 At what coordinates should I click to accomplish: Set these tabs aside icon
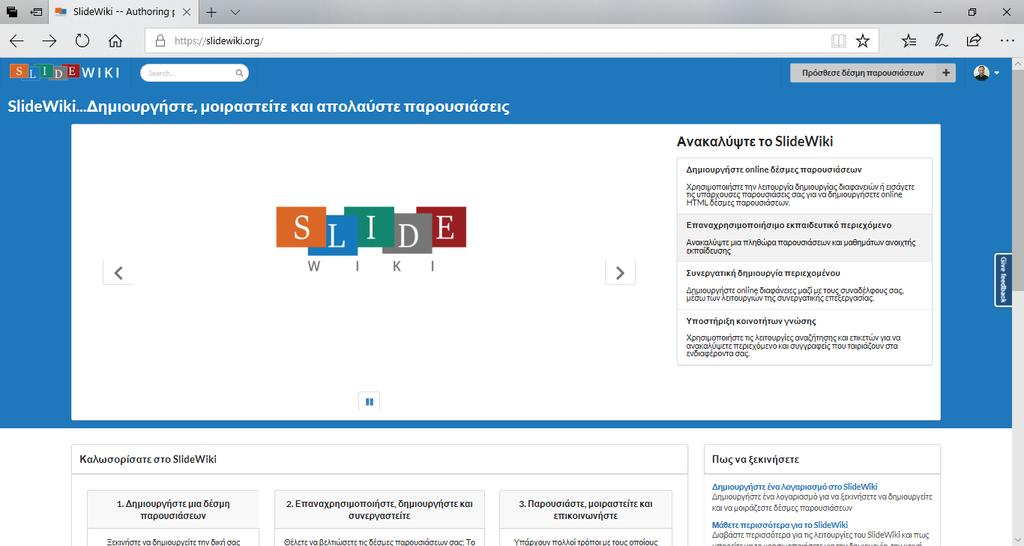(37, 12)
